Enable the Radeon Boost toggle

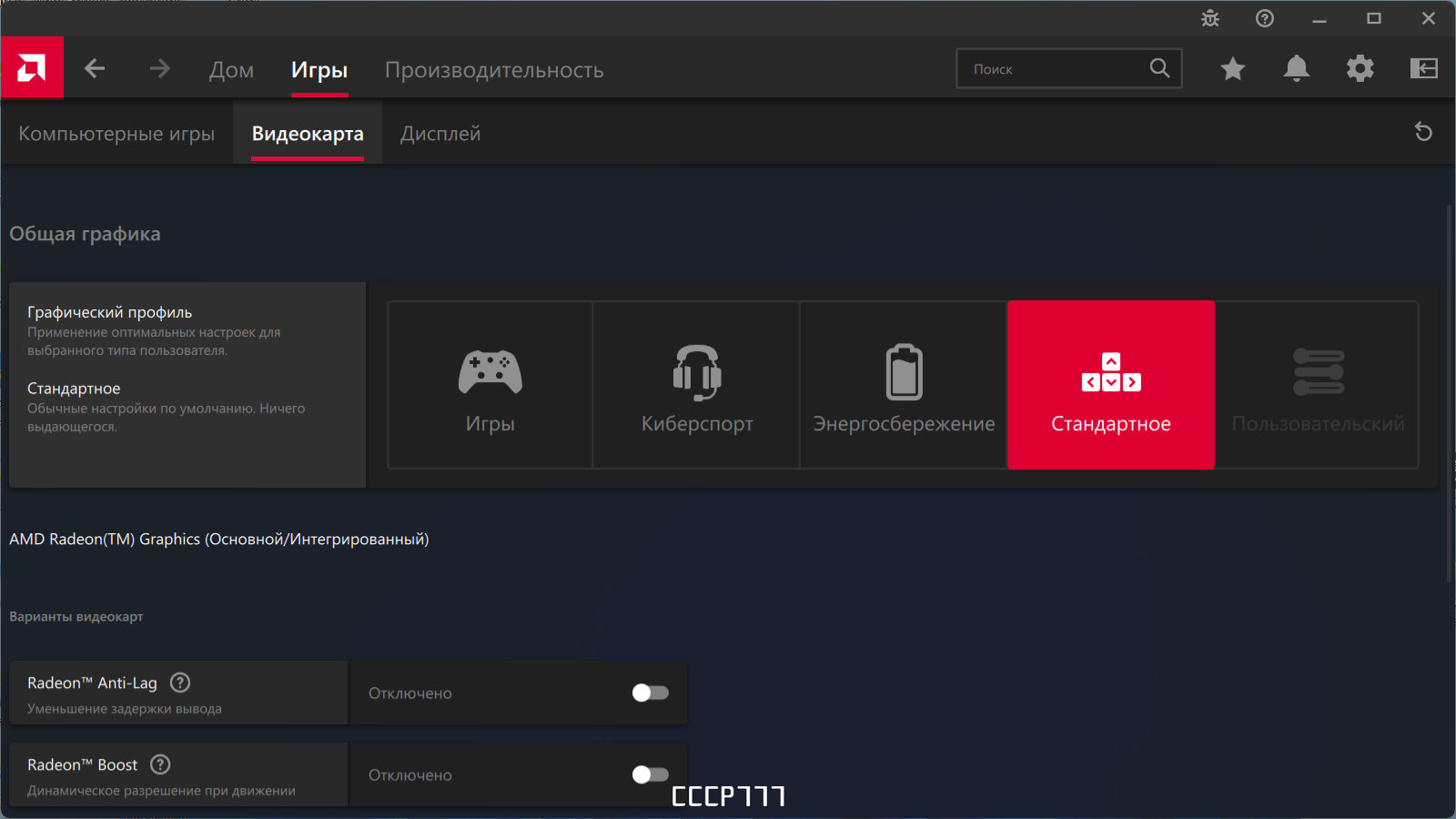click(651, 774)
